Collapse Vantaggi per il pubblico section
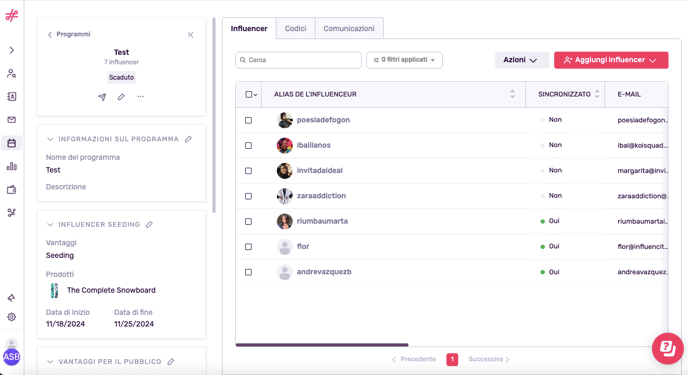This screenshot has height=375, width=688. pyautogui.click(x=50, y=362)
